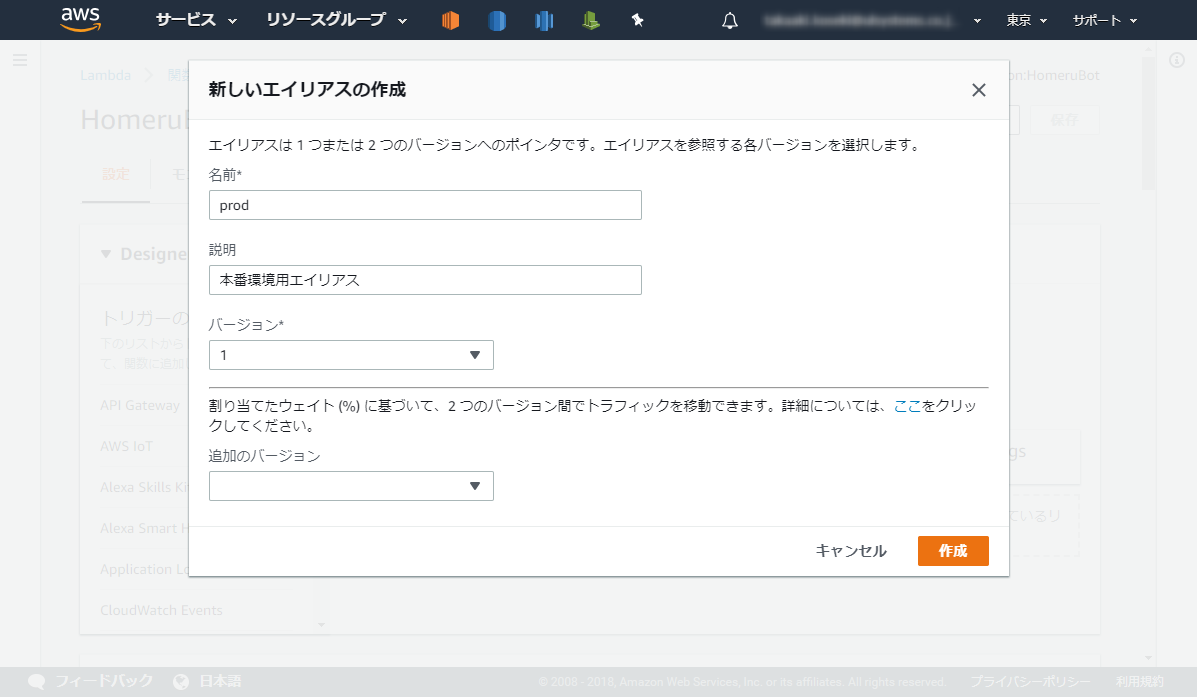Open the 追加のバージョン dropdown
The image size is (1197, 697).
pos(351,486)
